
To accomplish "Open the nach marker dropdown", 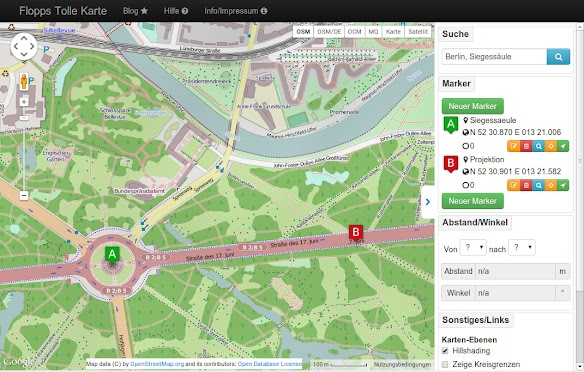I will (x=522, y=247).
